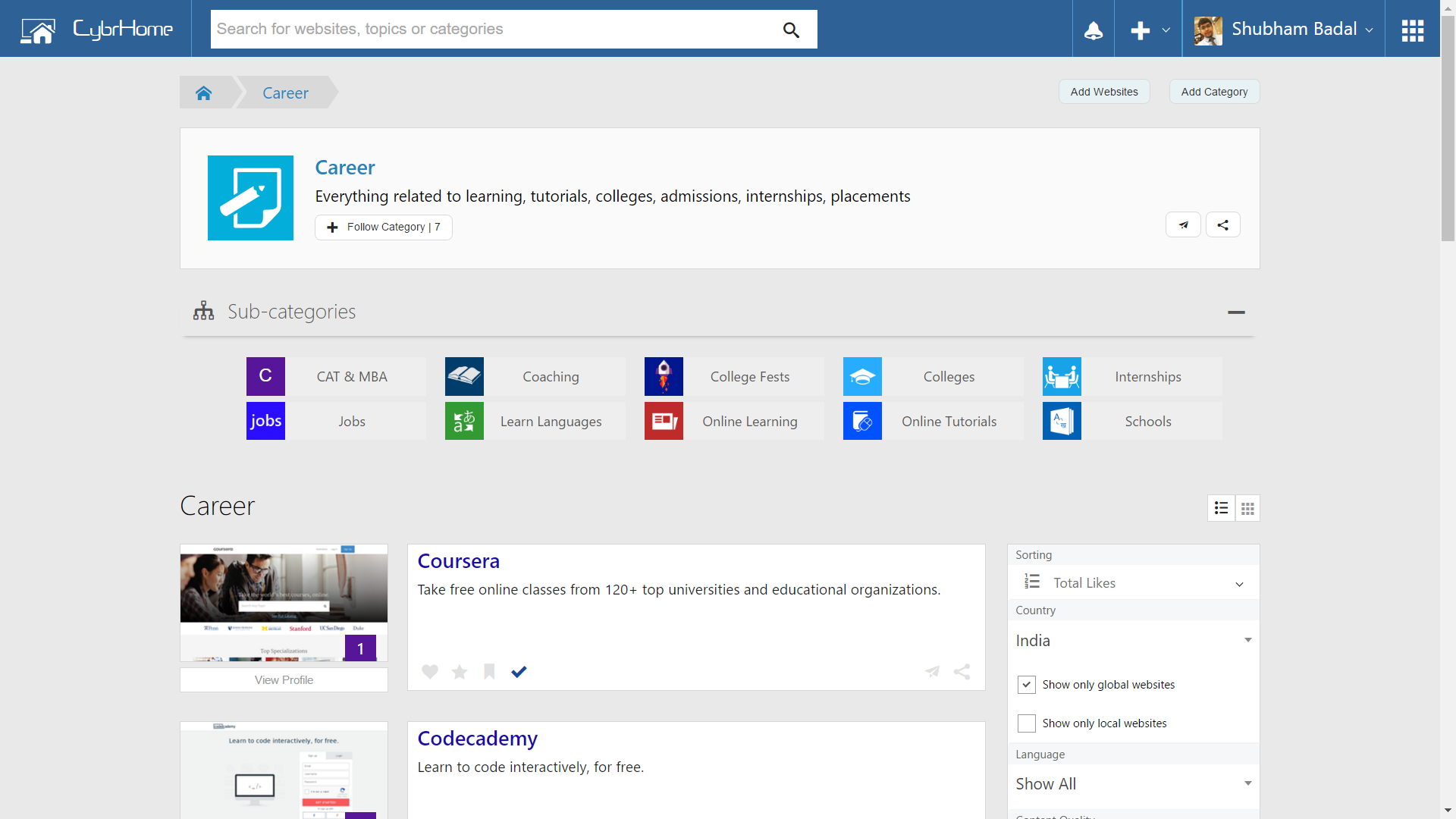Go to the home breadcrumb icon

point(203,93)
